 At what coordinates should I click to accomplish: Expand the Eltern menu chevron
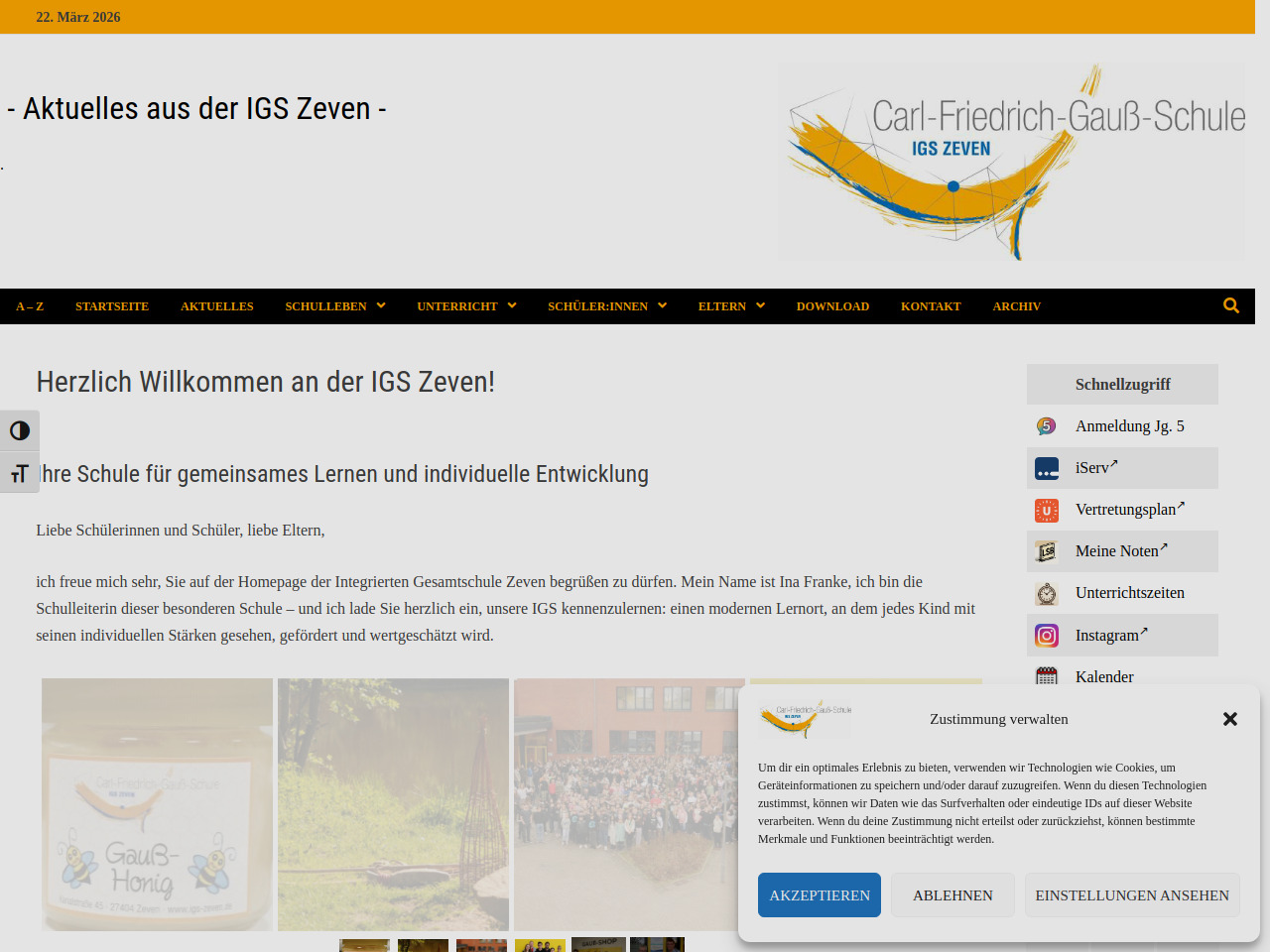pos(761,305)
